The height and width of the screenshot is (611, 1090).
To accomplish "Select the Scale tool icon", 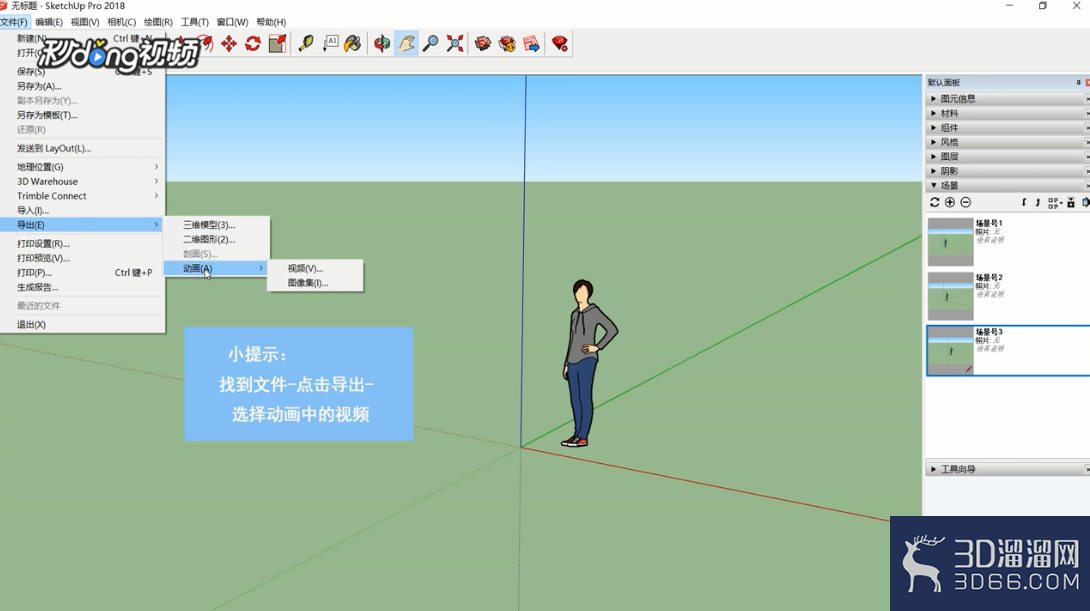I will pyautogui.click(x=277, y=44).
